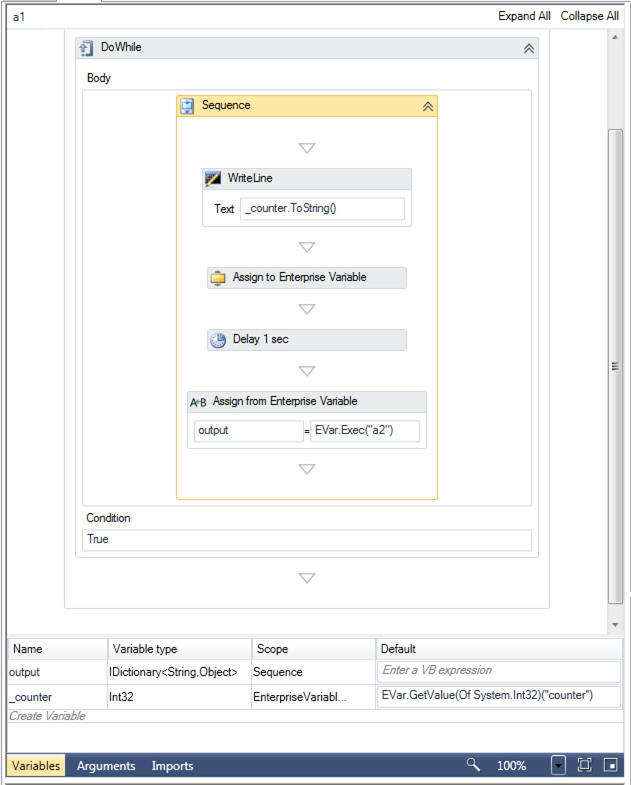This screenshot has width=631, height=785.
Task: Click the insertion triangle below Delay 1 sec
Action: [x=306, y=371]
